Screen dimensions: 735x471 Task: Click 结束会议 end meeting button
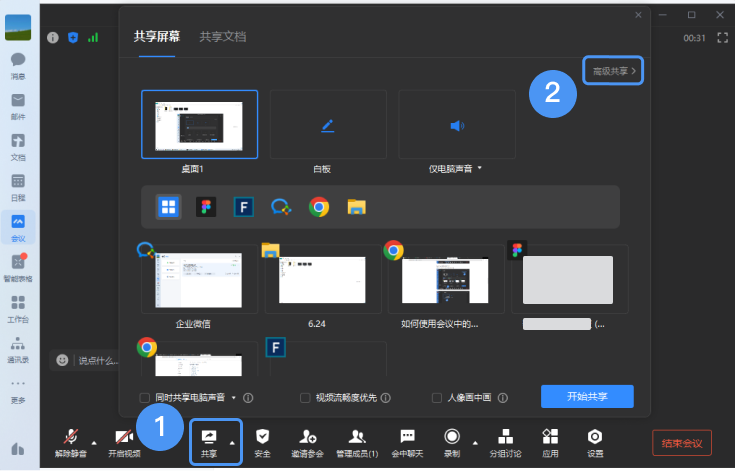(681, 442)
